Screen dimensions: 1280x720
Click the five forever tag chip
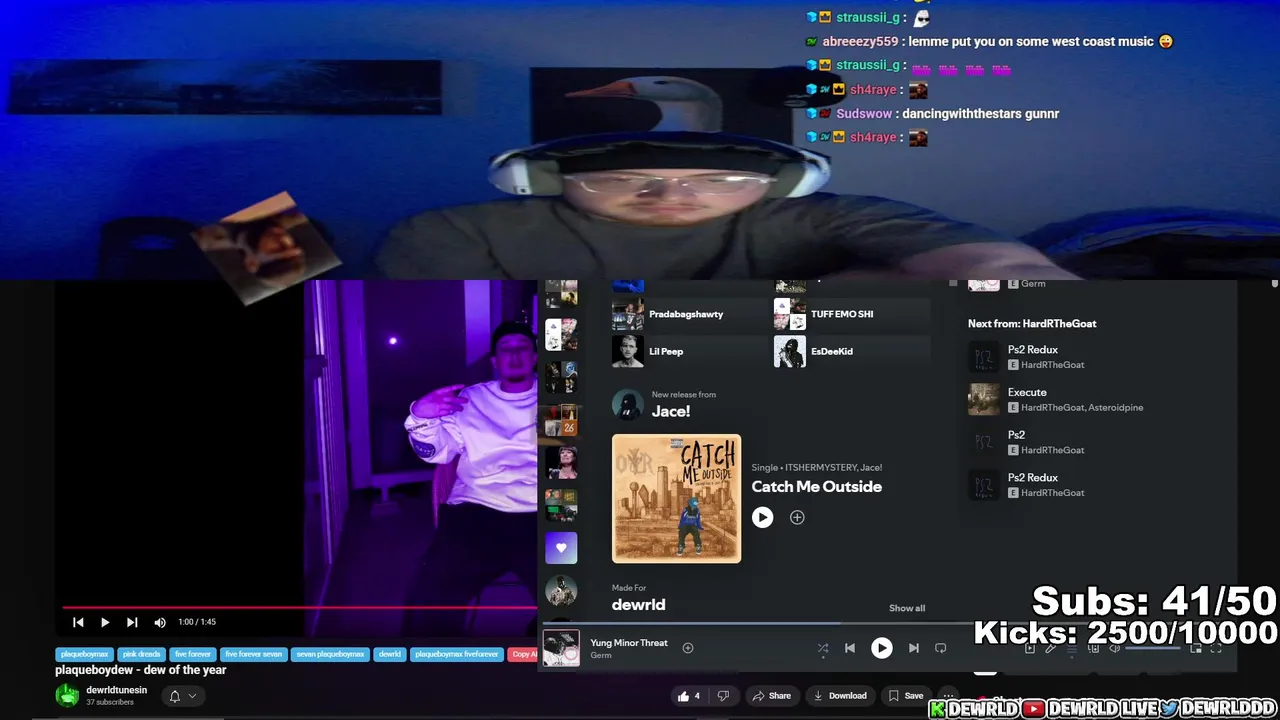click(x=193, y=654)
